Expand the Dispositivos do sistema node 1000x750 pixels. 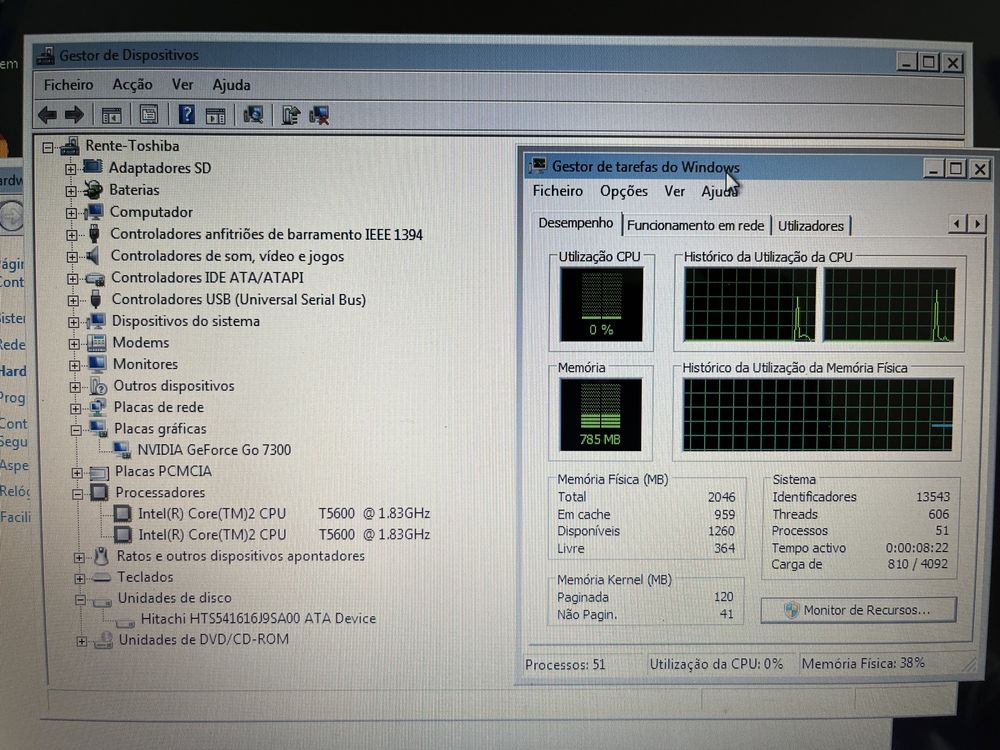tap(73, 322)
